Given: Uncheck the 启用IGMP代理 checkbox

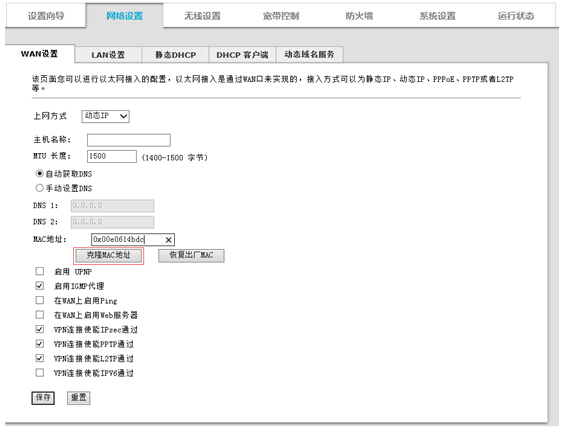Looking at the screenshot, I should coord(40,286).
